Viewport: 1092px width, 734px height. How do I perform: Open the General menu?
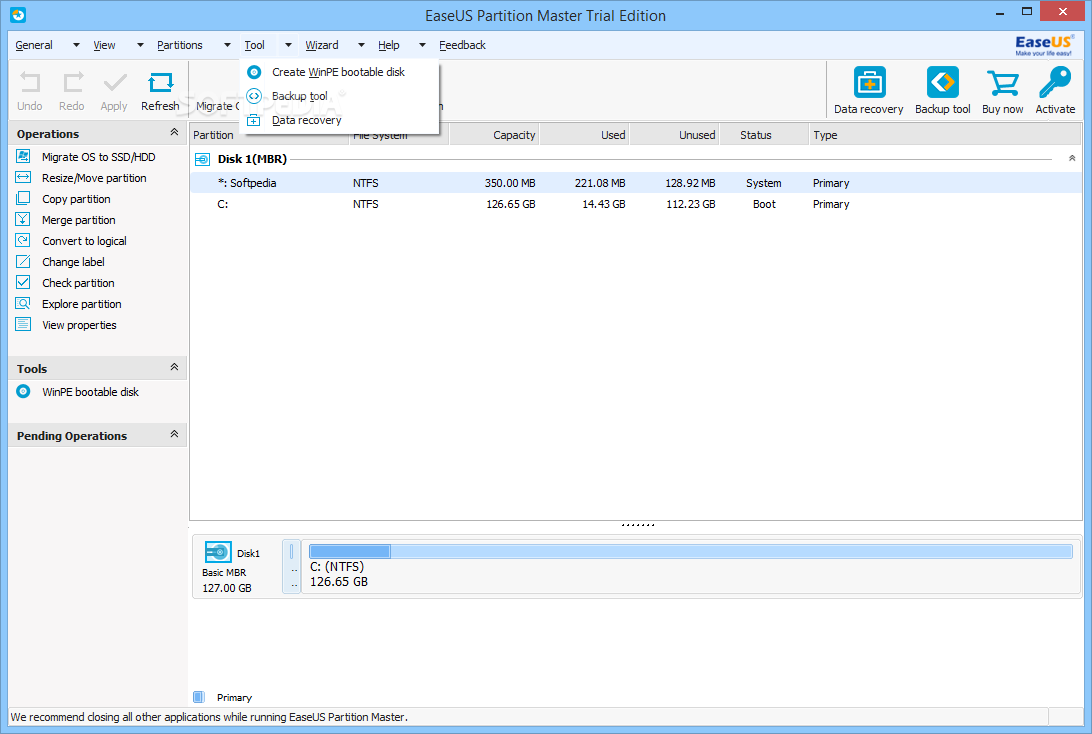[34, 45]
